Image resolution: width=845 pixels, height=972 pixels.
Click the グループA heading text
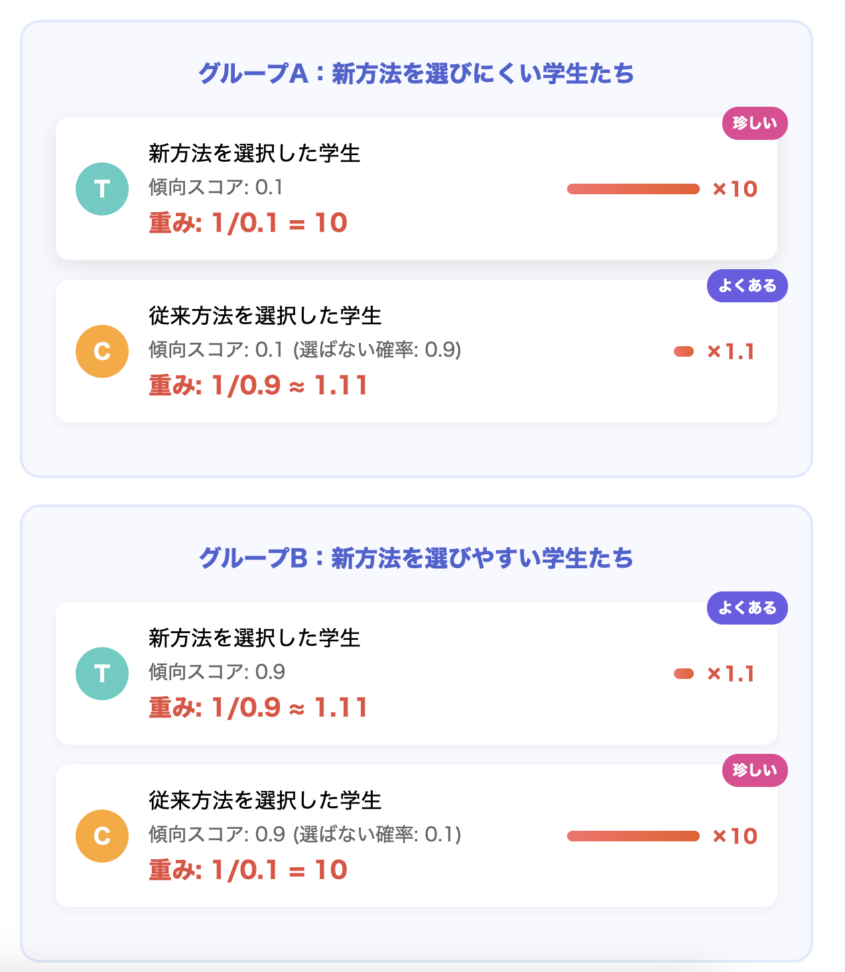[x=416, y=74]
